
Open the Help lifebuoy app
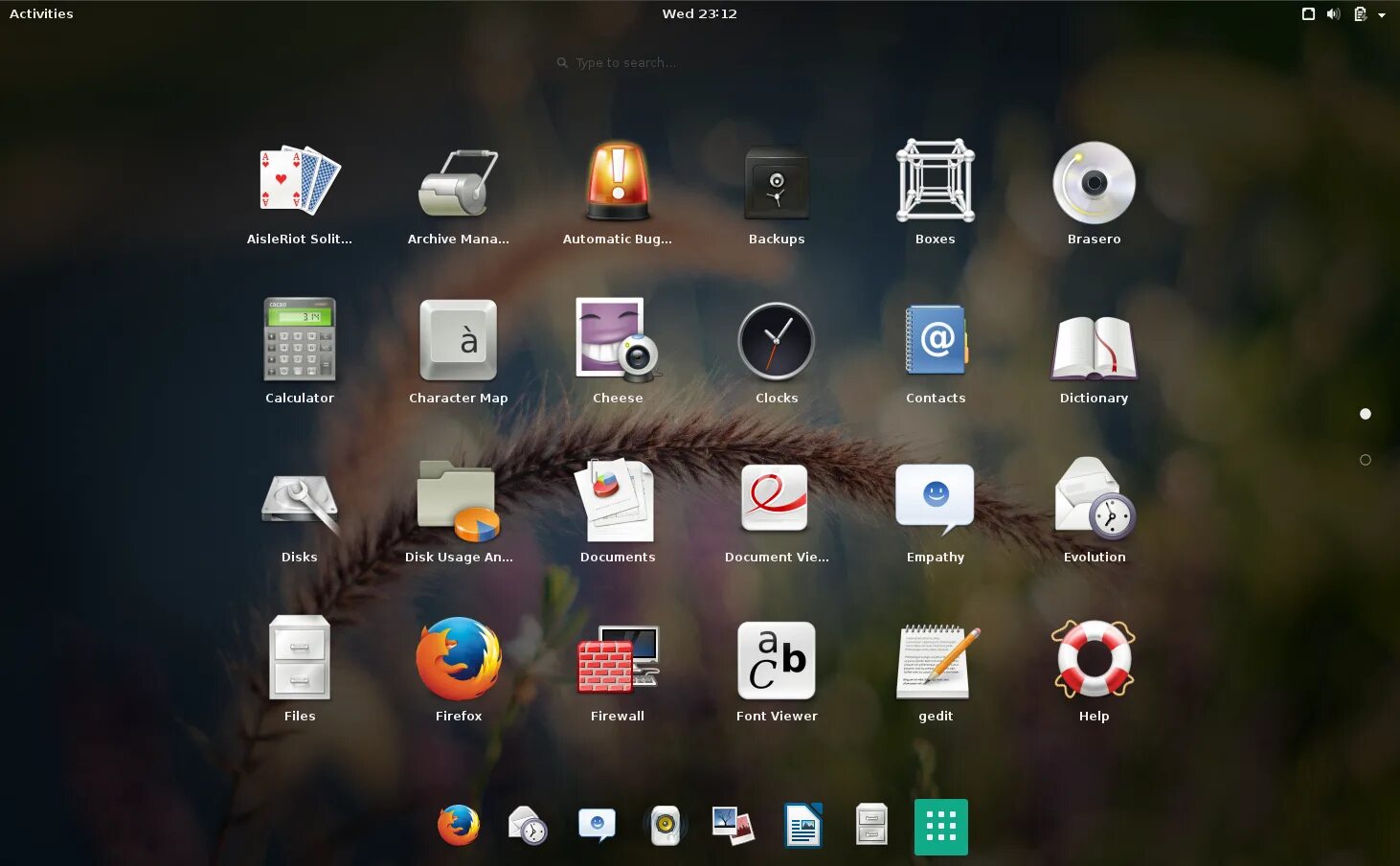coord(1094,658)
